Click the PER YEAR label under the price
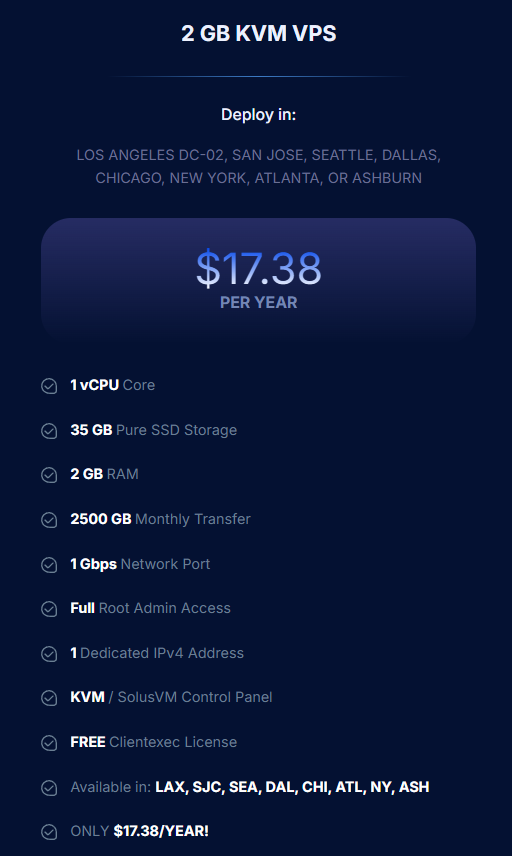512x856 pixels. (258, 302)
